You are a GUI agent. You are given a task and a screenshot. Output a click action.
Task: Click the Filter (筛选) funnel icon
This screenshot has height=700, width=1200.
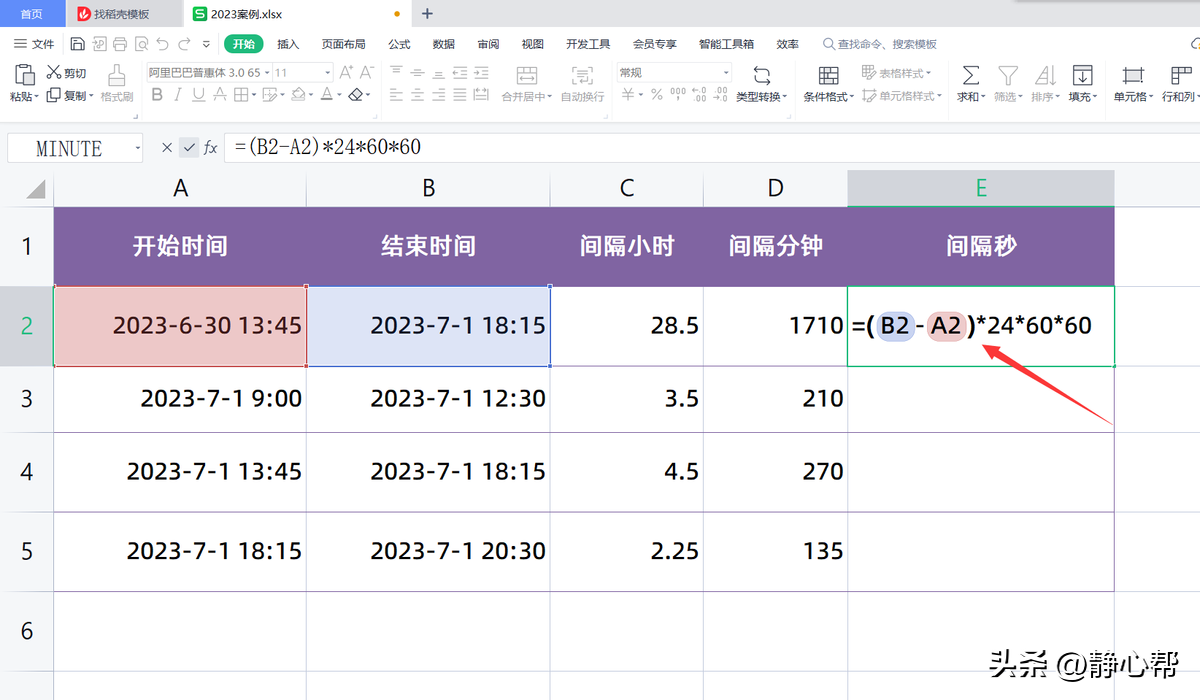[1008, 76]
